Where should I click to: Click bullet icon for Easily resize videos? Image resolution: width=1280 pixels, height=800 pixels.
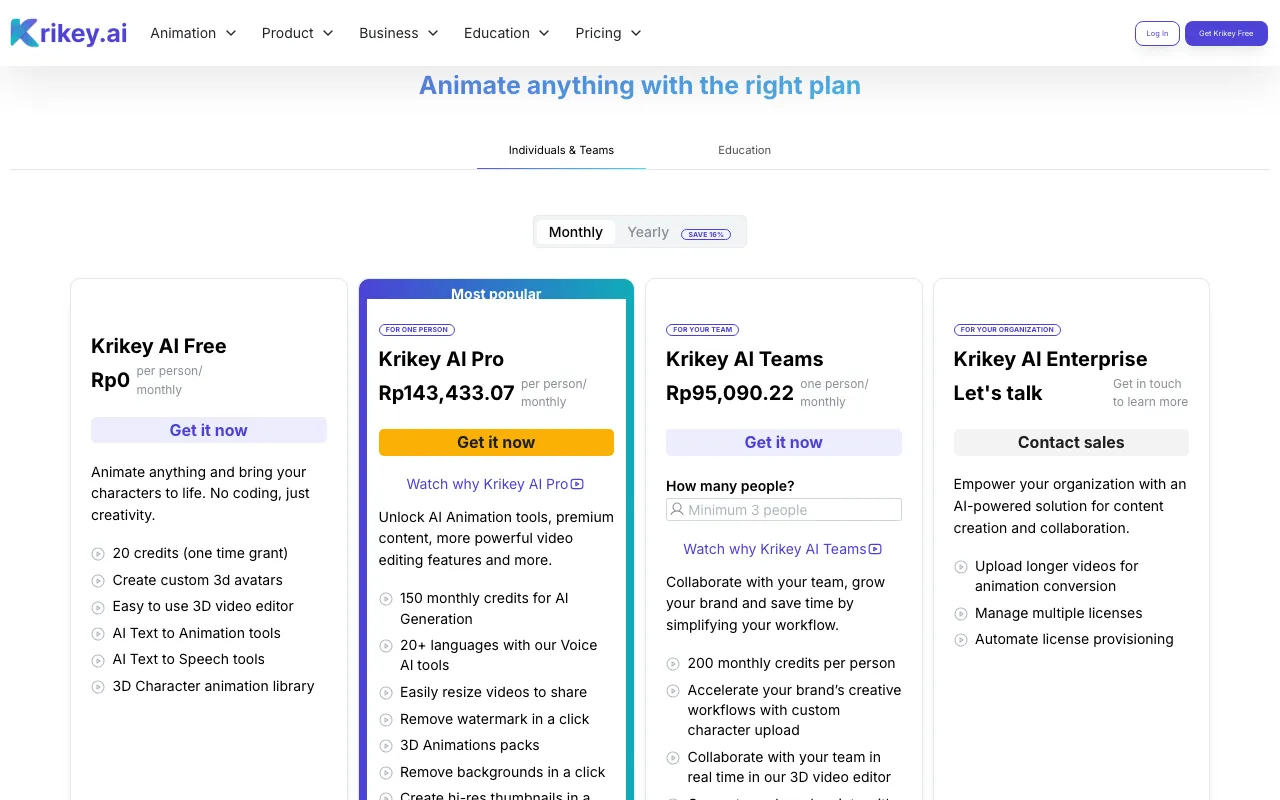(386, 693)
